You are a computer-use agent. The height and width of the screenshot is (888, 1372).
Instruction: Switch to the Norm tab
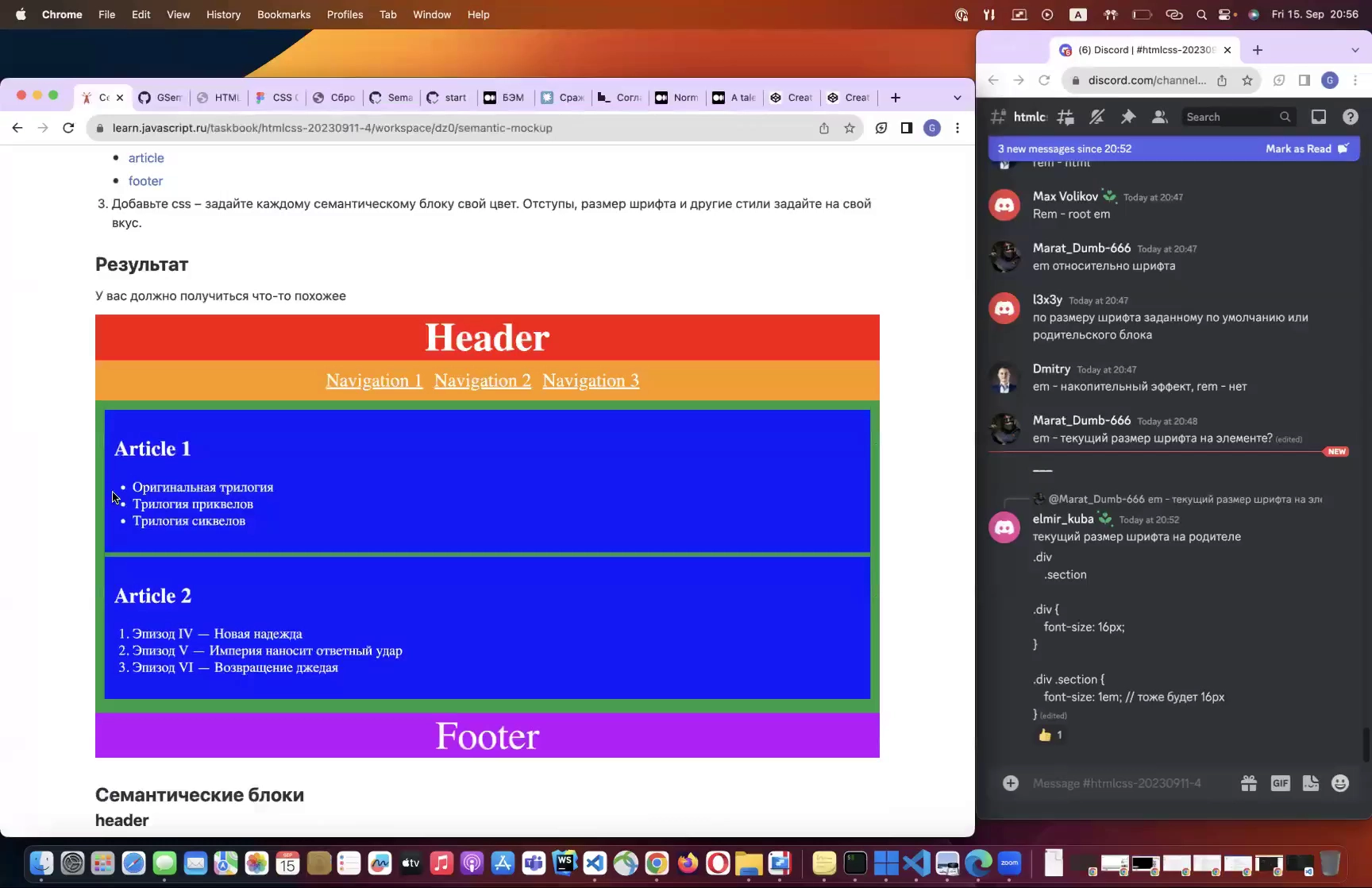676,98
